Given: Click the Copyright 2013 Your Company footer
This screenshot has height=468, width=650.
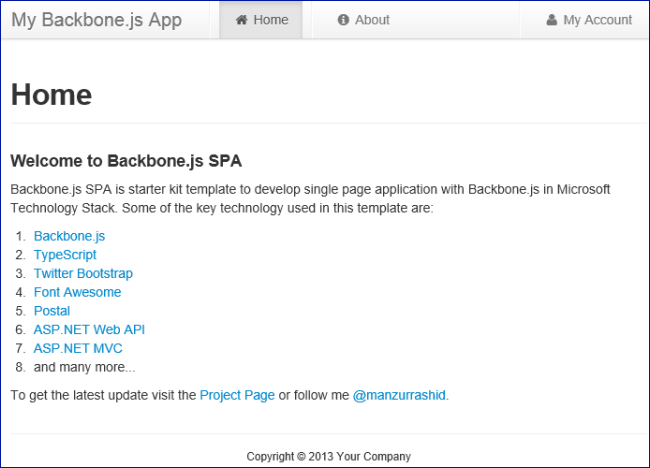Looking at the screenshot, I should (x=329, y=456).
